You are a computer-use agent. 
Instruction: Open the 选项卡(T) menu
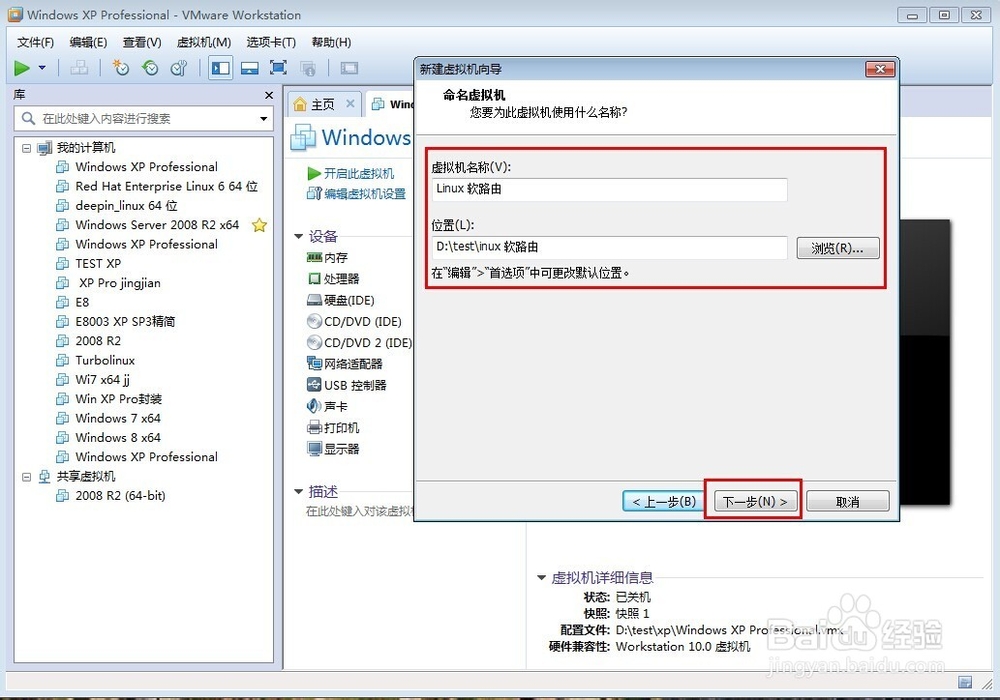pos(271,42)
